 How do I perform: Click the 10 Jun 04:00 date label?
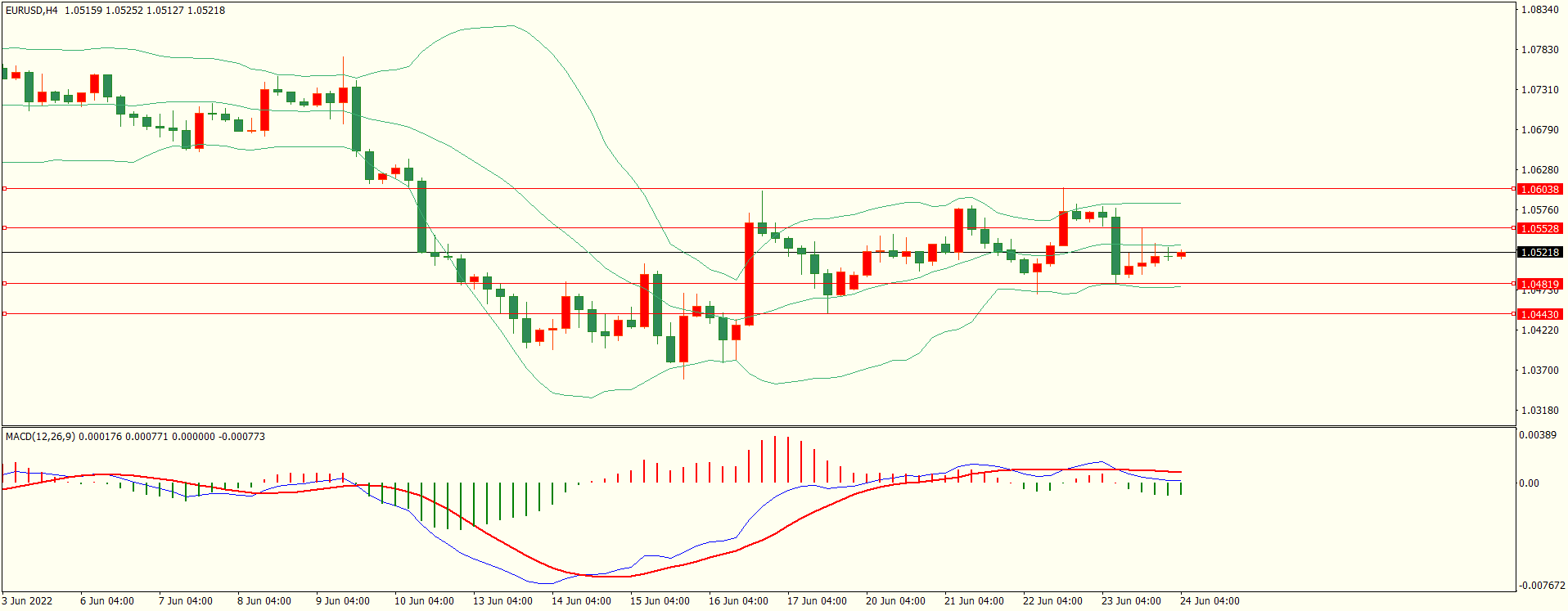(x=424, y=601)
